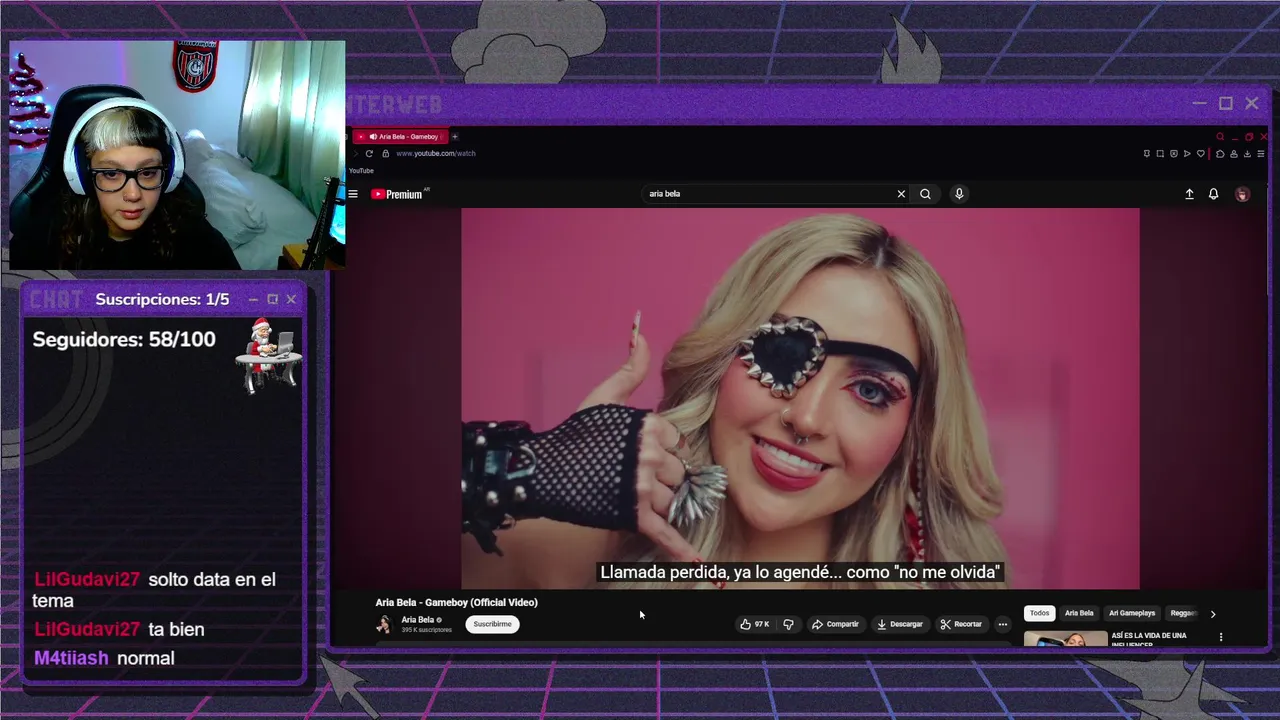Bookmark this page with the heart icon
The image size is (1280, 720).
[x=1201, y=154]
